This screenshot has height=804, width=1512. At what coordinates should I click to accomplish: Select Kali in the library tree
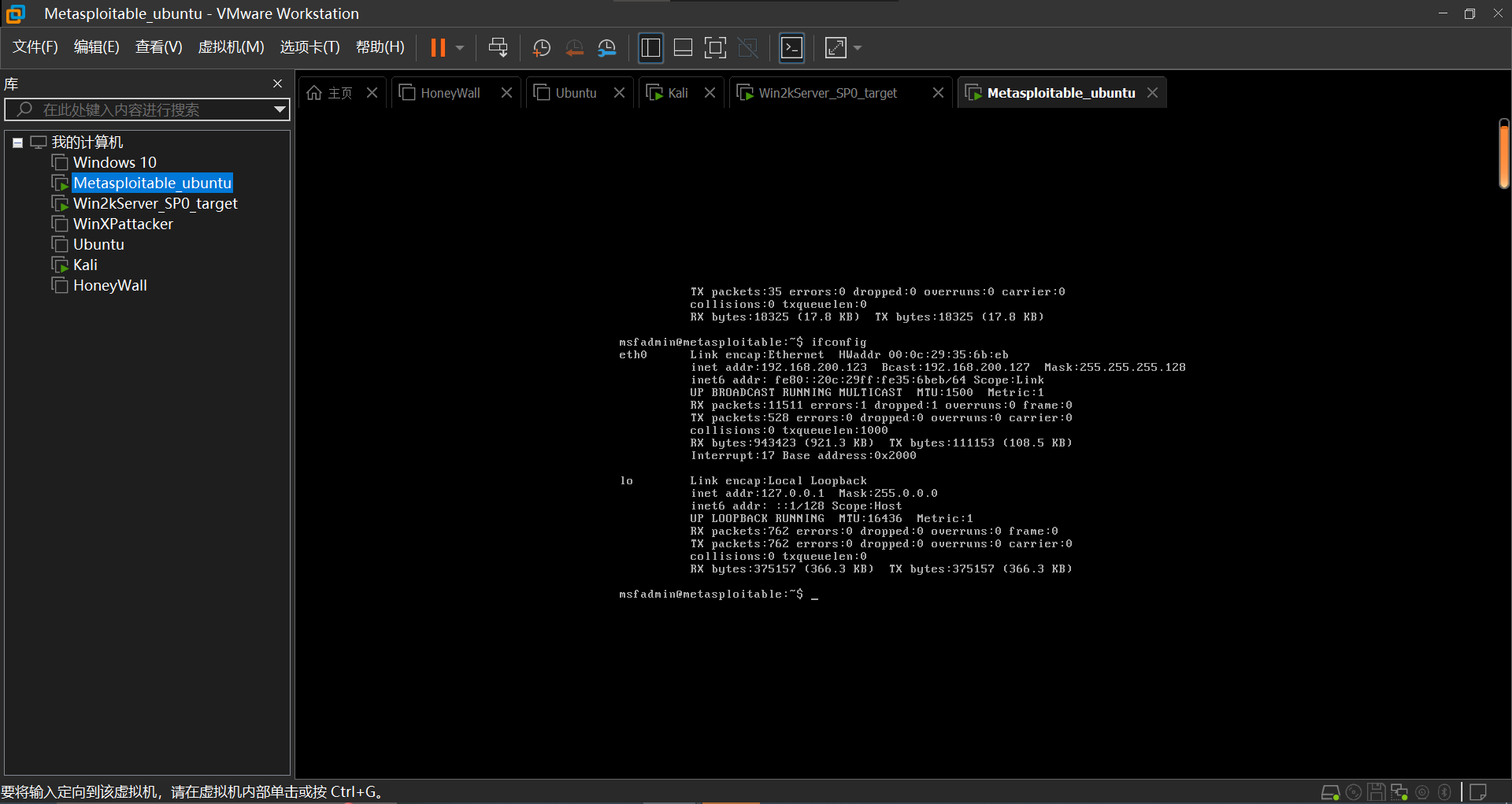(x=85, y=265)
